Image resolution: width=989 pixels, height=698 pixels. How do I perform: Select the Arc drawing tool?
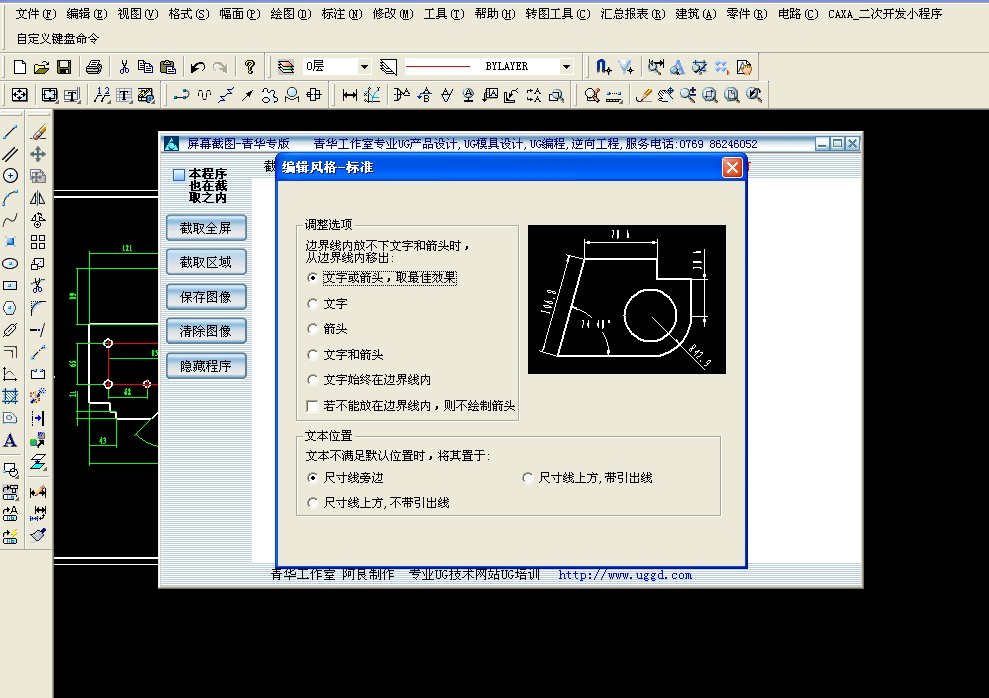tap(10, 198)
